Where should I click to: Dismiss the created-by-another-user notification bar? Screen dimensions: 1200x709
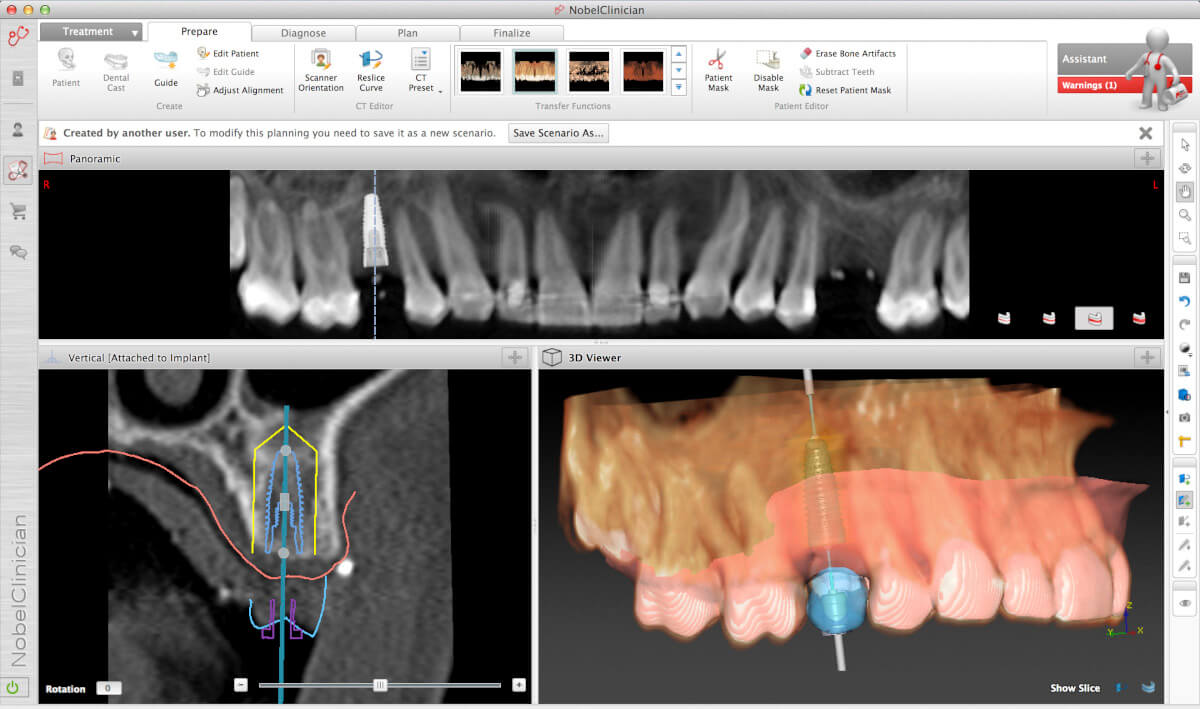coord(1146,133)
